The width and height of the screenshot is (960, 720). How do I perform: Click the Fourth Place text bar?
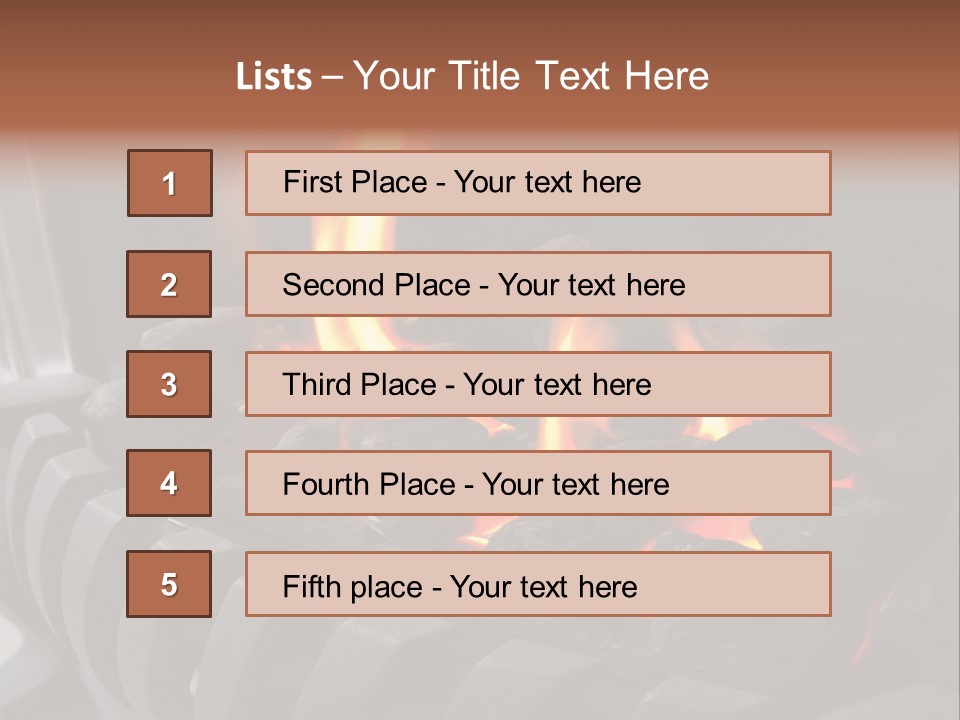tap(538, 483)
